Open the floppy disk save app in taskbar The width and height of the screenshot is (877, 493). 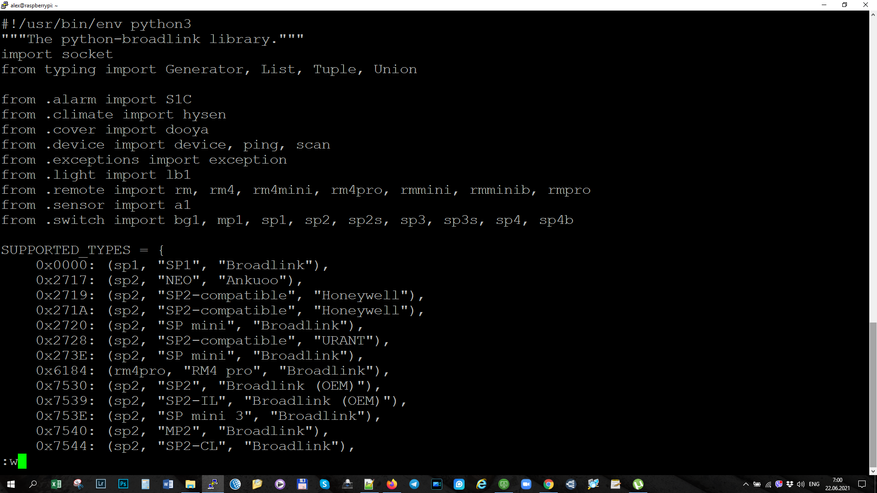302,484
